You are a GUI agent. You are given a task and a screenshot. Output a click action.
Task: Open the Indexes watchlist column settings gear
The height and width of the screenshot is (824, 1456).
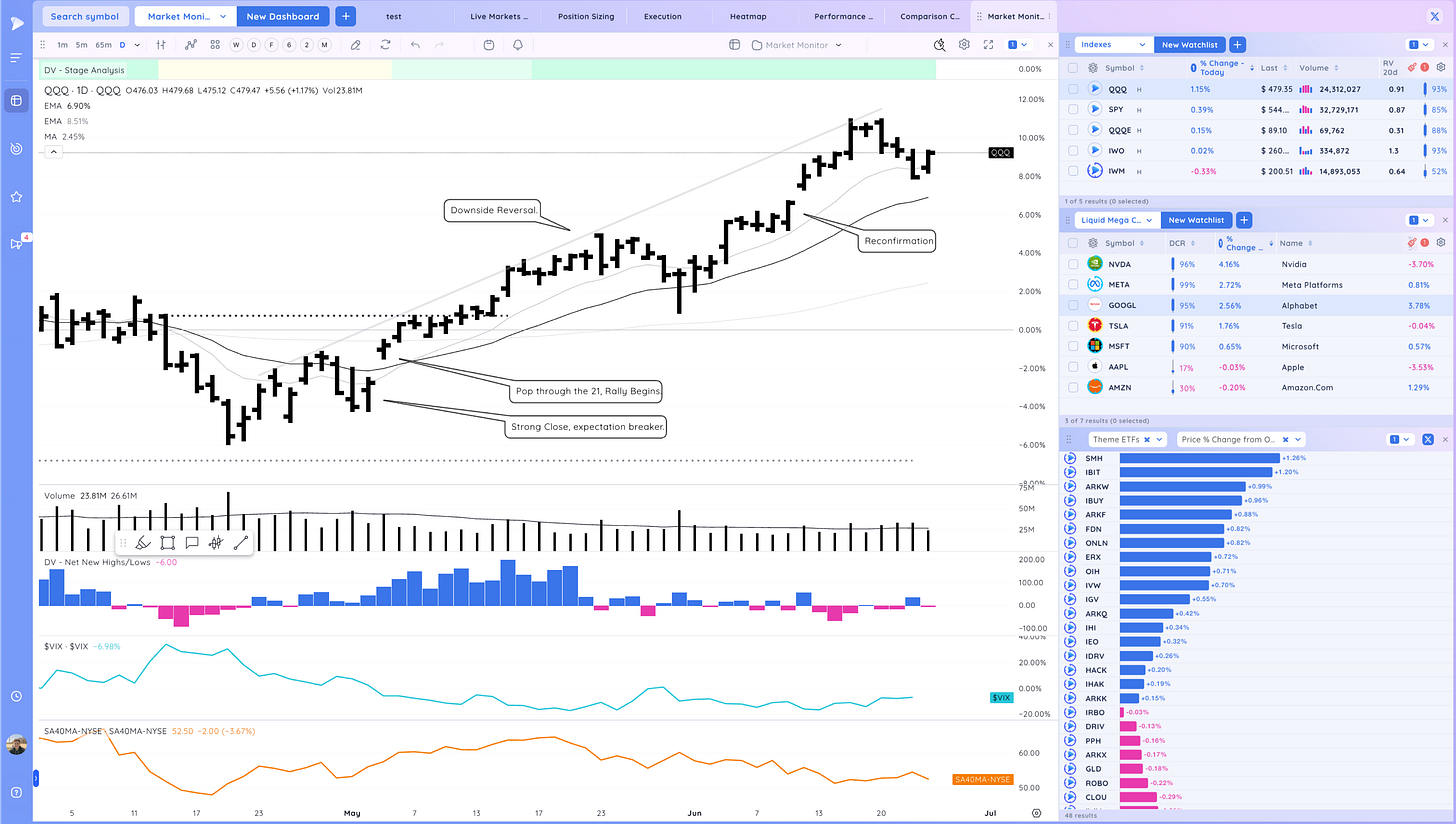[x=1441, y=68]
